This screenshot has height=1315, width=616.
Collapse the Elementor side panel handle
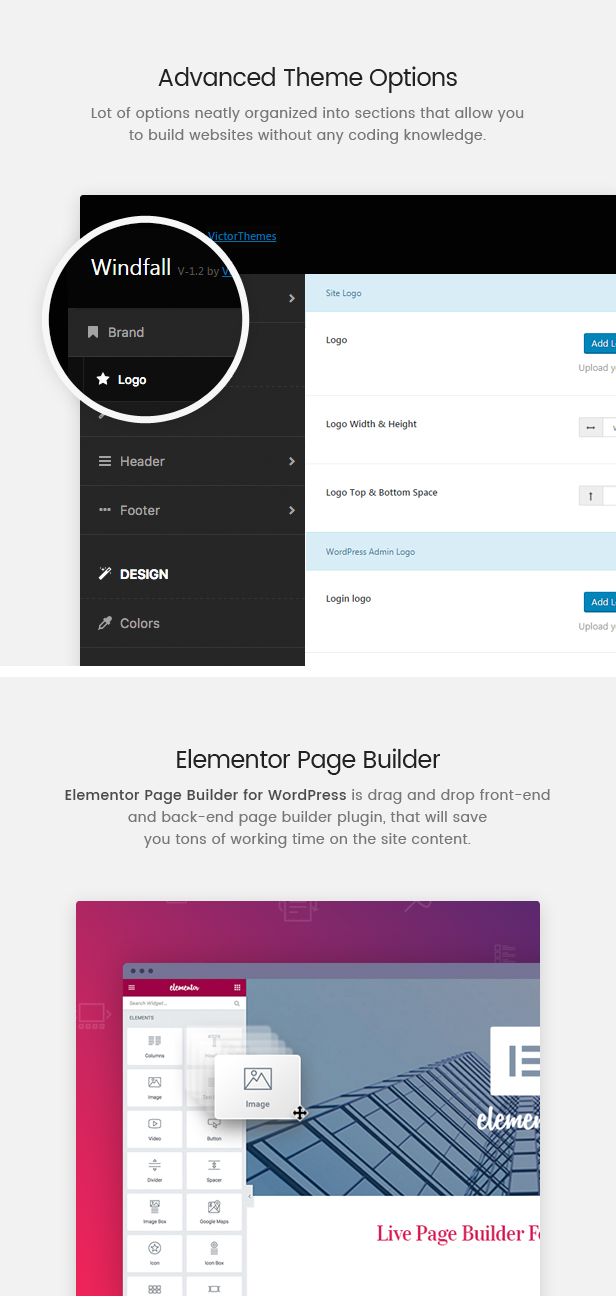click(x=249, y=1195)
